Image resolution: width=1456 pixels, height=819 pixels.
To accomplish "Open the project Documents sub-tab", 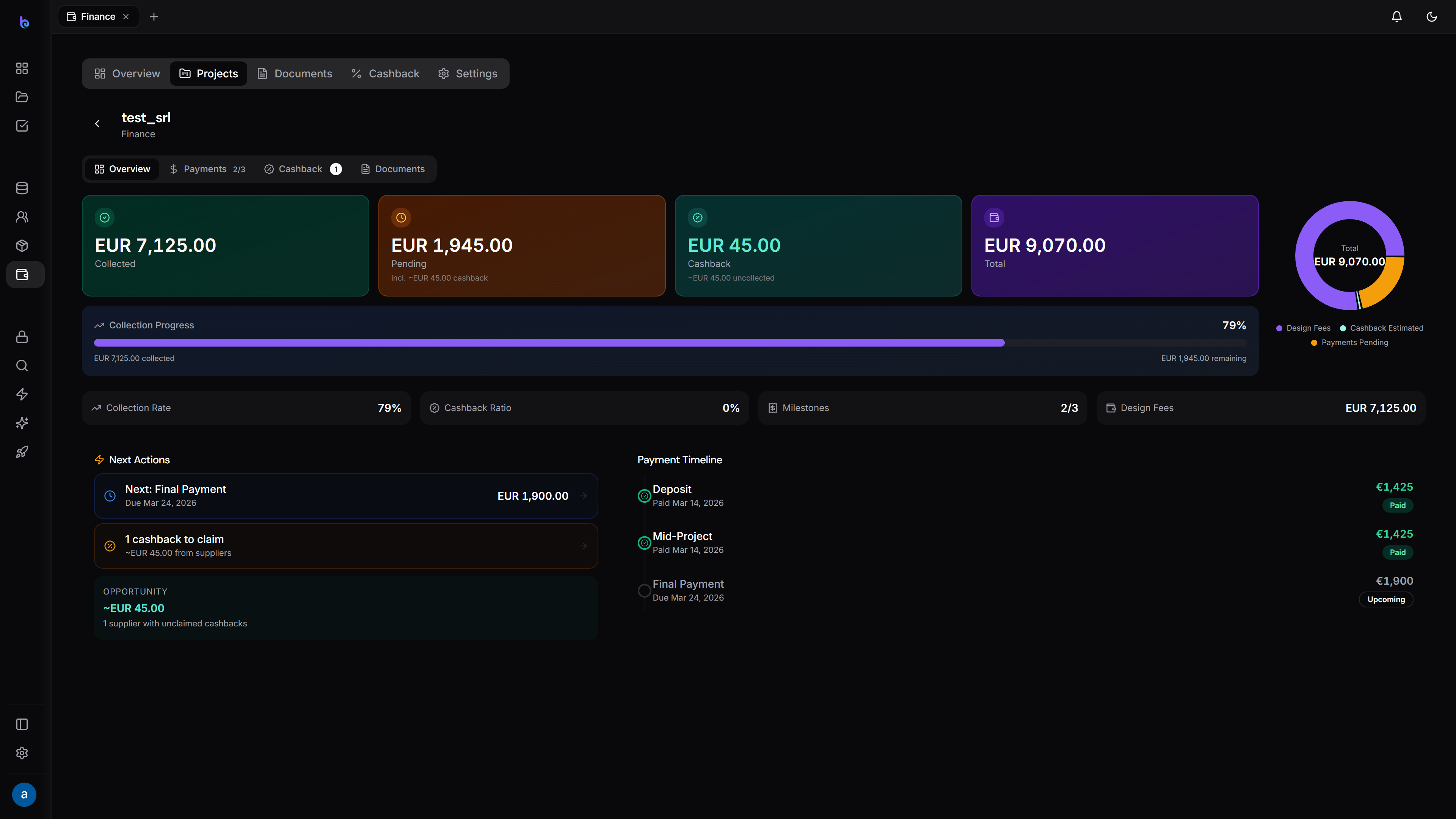I will click(x=393, y=169).
